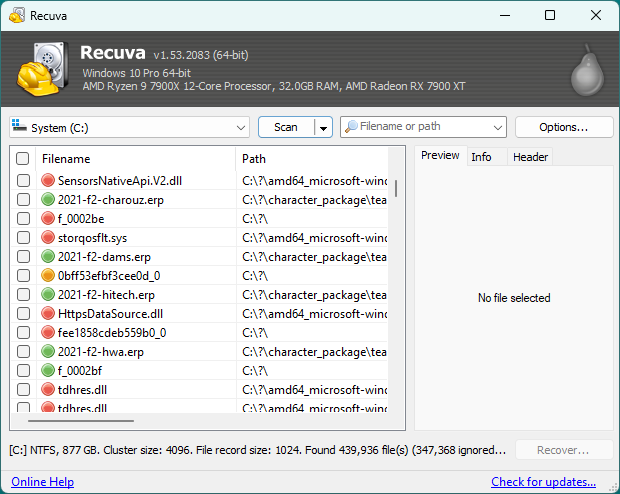The width and height of the screenshot is (620, 494).
Task: Mark the HttpsDataSource.dll checkbox
Action: tap(23, 313)
